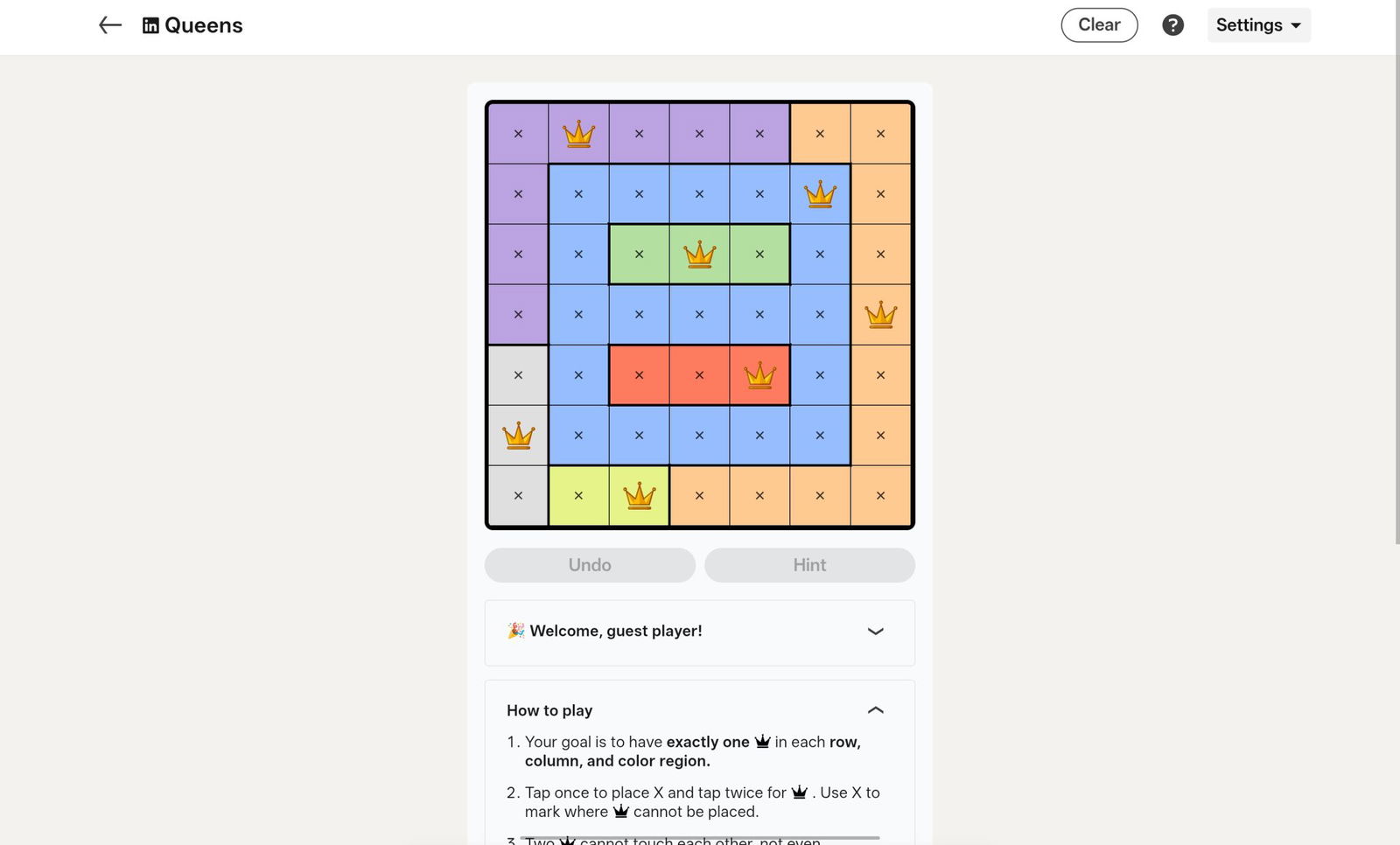Click the Clear button

[1099, 25]
